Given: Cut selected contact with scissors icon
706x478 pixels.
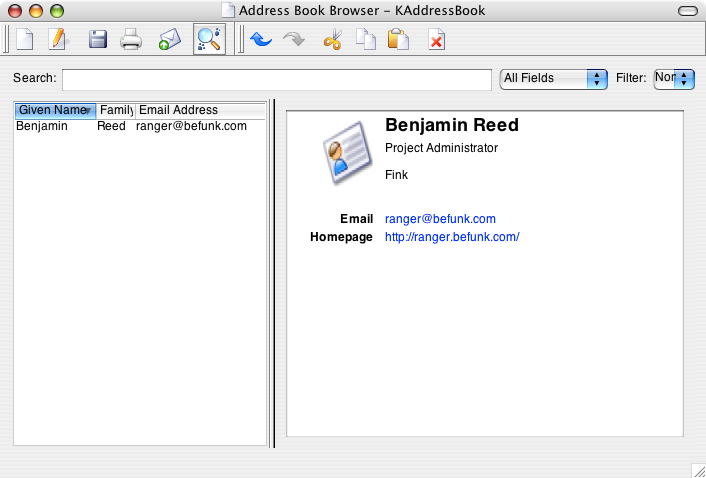Looking at the screenshot, I should pos(333,39).
